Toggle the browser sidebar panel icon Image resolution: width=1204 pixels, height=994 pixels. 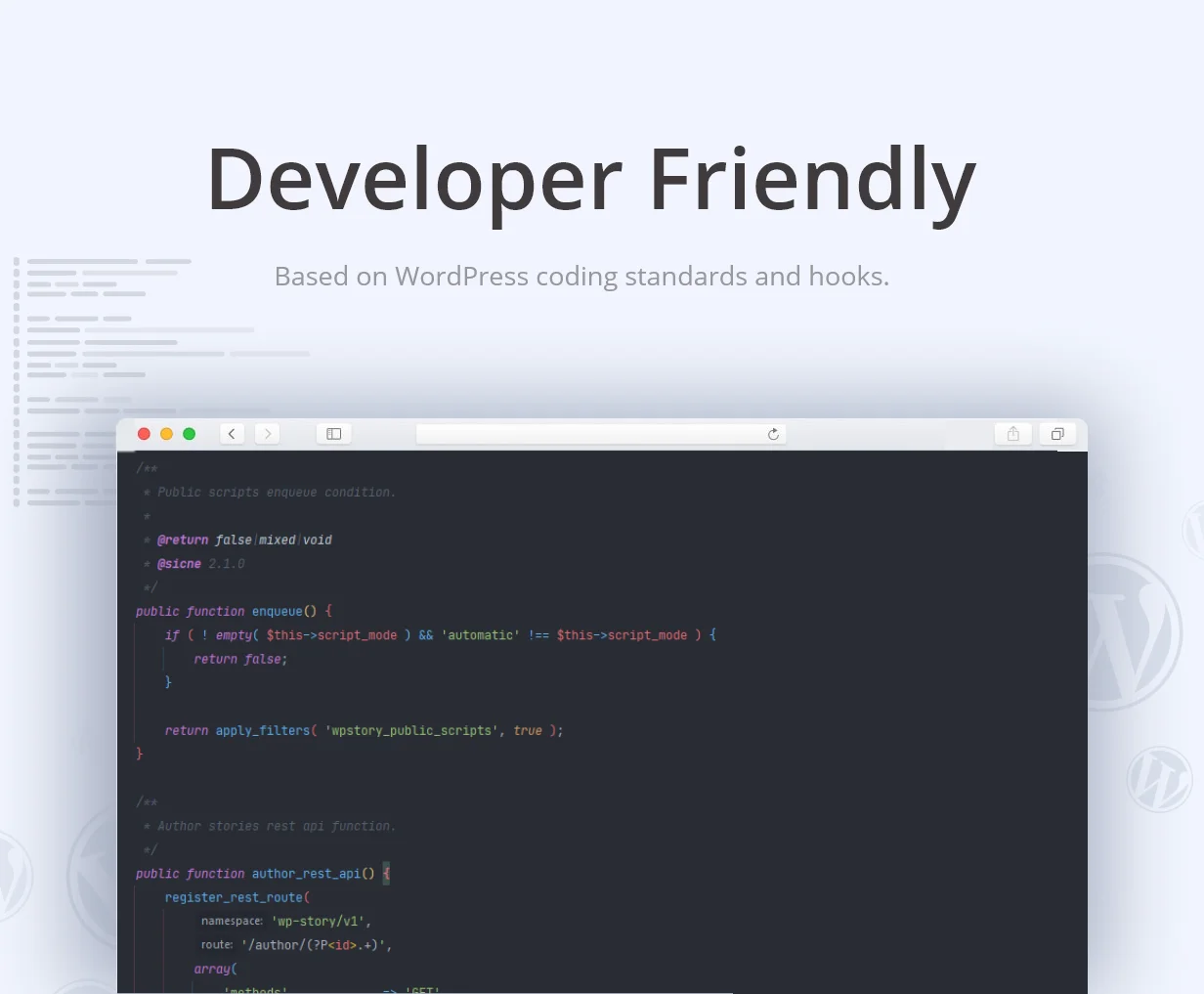tap(333, 434)
